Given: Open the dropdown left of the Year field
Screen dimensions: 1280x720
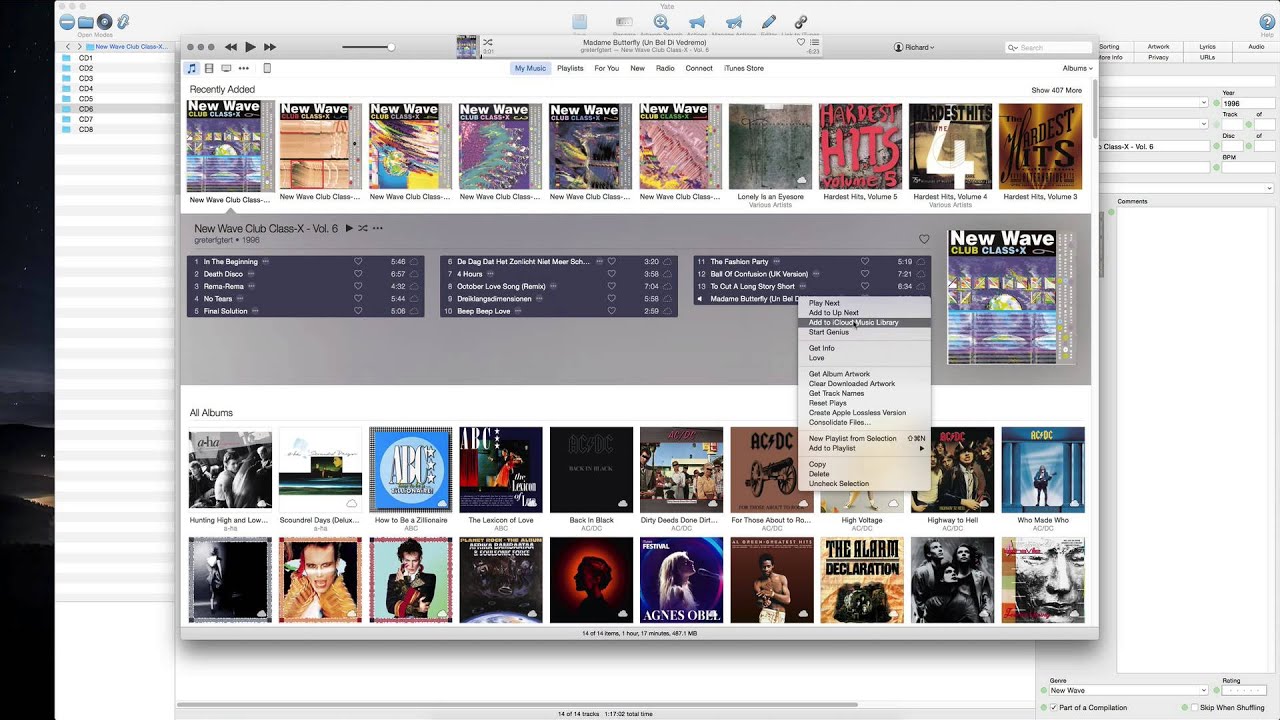Looking at the screenshot, I should pos(1204,102).
